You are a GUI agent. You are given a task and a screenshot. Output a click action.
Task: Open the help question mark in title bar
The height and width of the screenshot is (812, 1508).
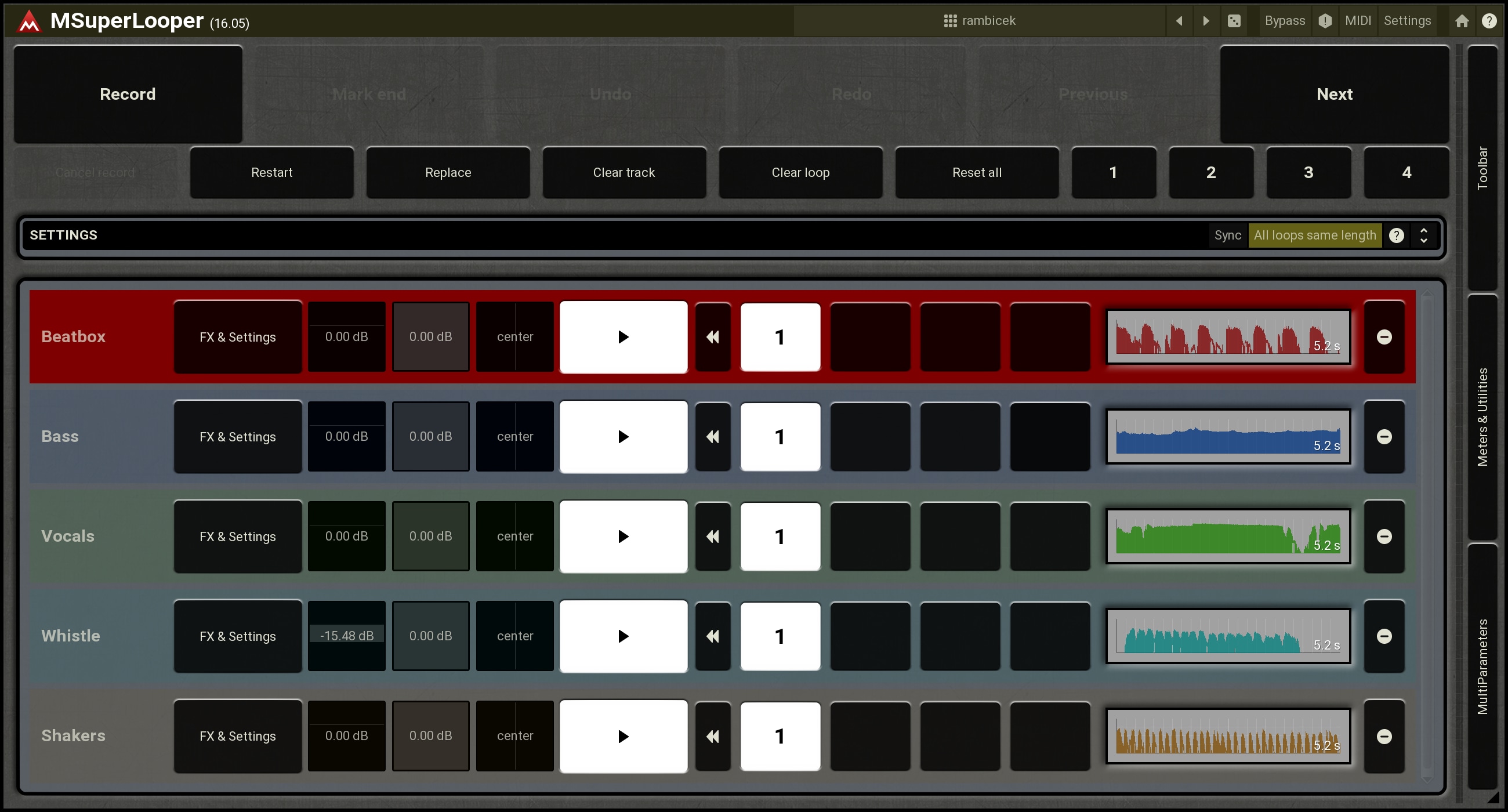click(1489, 21)
